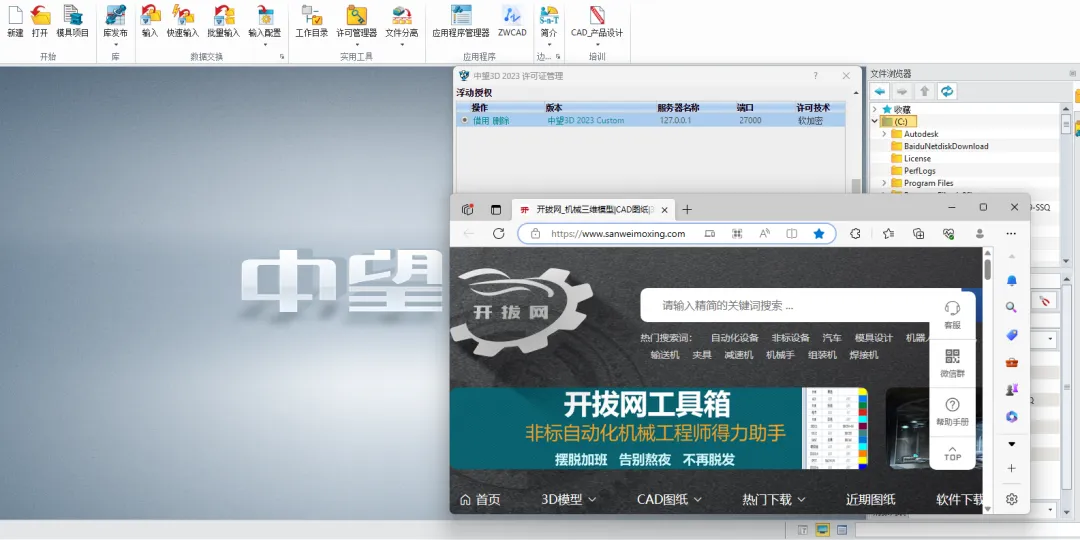Open the 库发布 dropdown arrow

pos(115,45)
